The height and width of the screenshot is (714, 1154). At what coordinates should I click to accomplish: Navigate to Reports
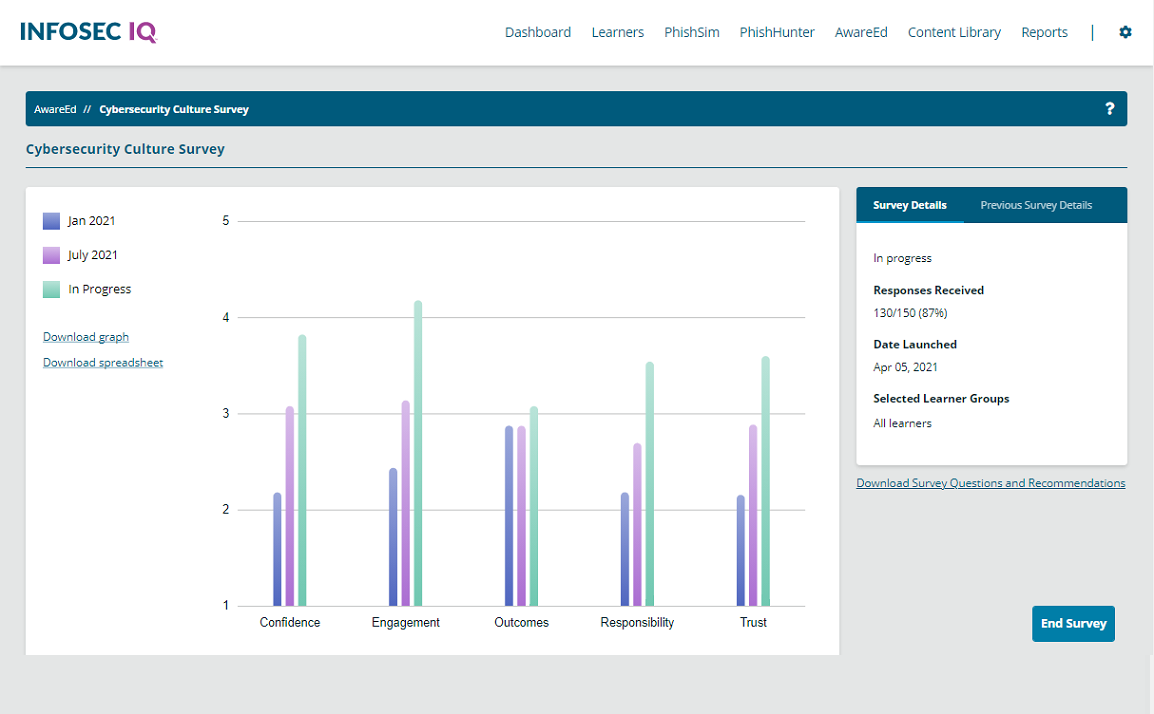point(1044,32)
